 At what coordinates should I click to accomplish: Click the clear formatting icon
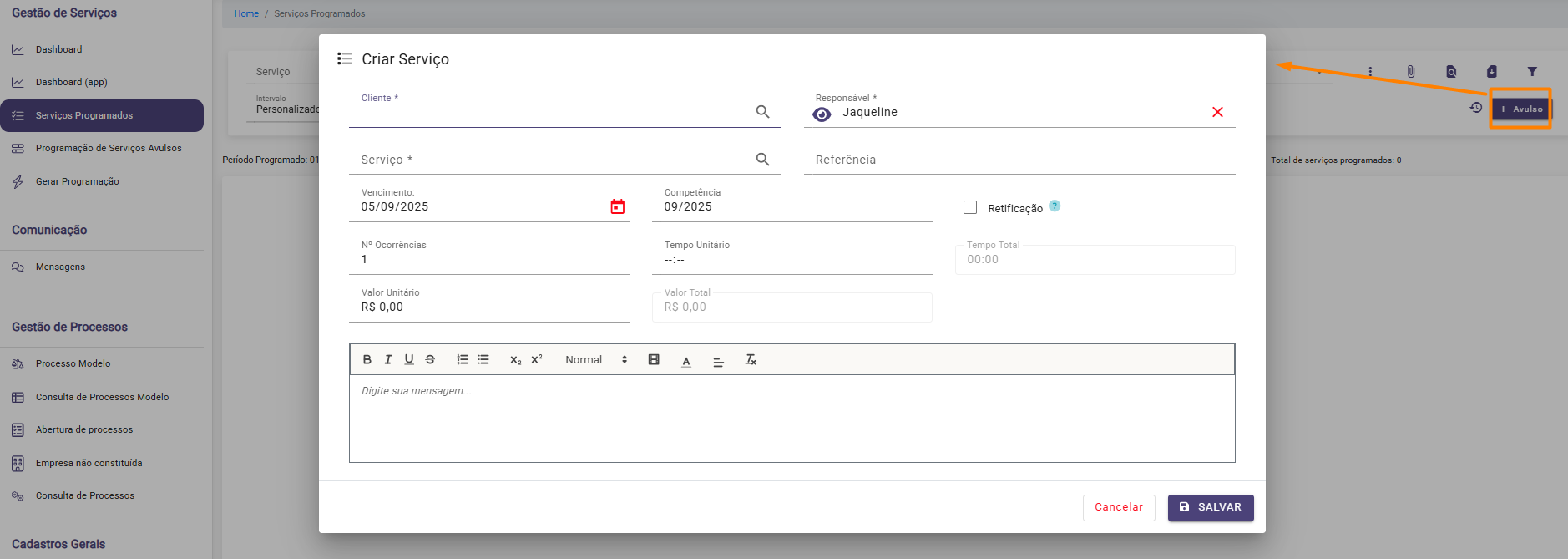751,360
